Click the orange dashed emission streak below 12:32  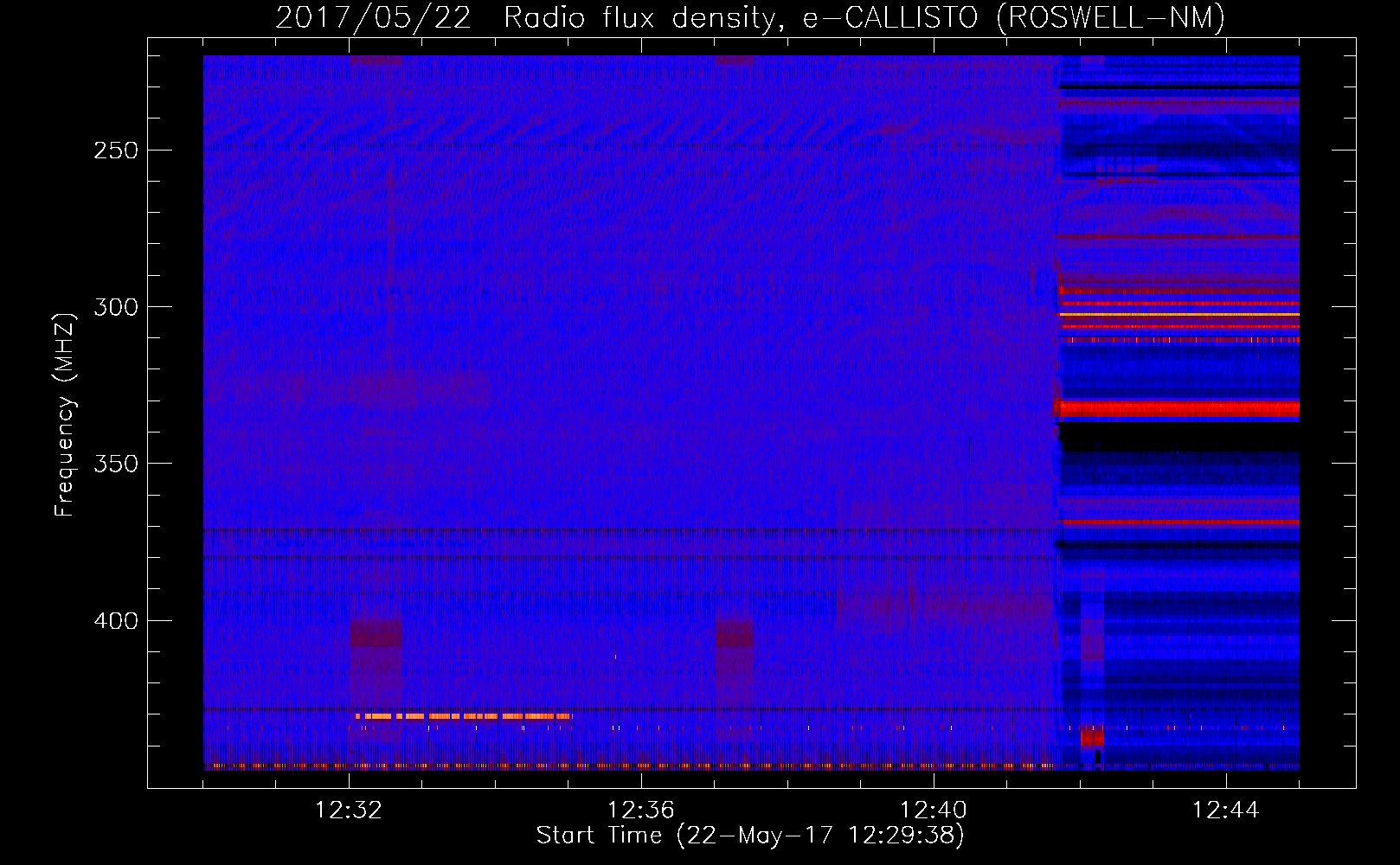(463, 716)
